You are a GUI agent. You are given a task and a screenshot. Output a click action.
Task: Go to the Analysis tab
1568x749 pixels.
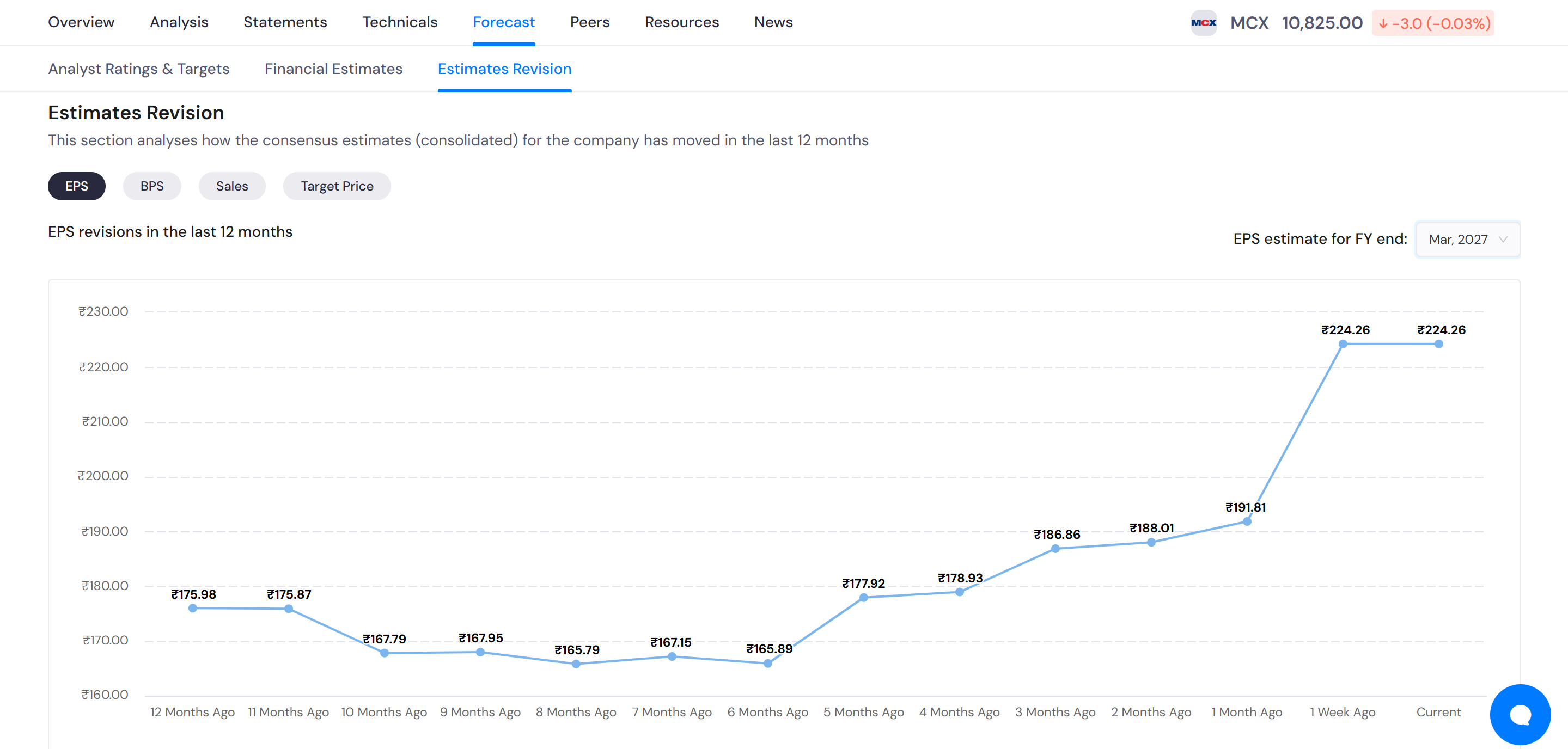pos(179,22)
